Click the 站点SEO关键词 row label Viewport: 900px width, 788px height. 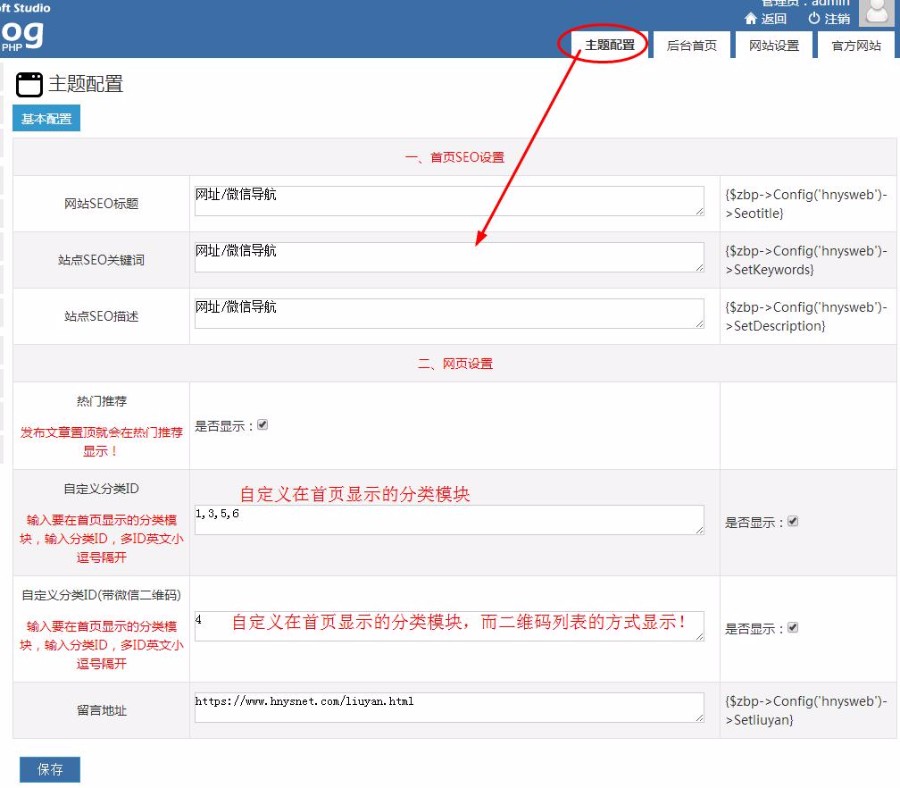click(x=102, y=260)
